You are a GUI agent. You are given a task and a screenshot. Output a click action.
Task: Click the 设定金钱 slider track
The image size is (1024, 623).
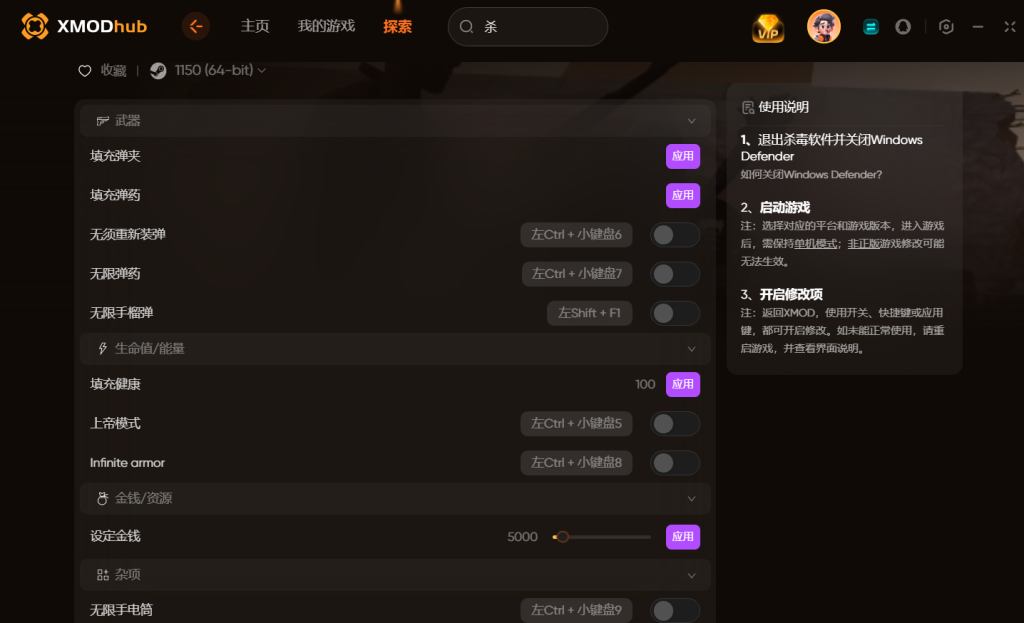point(601,537)
